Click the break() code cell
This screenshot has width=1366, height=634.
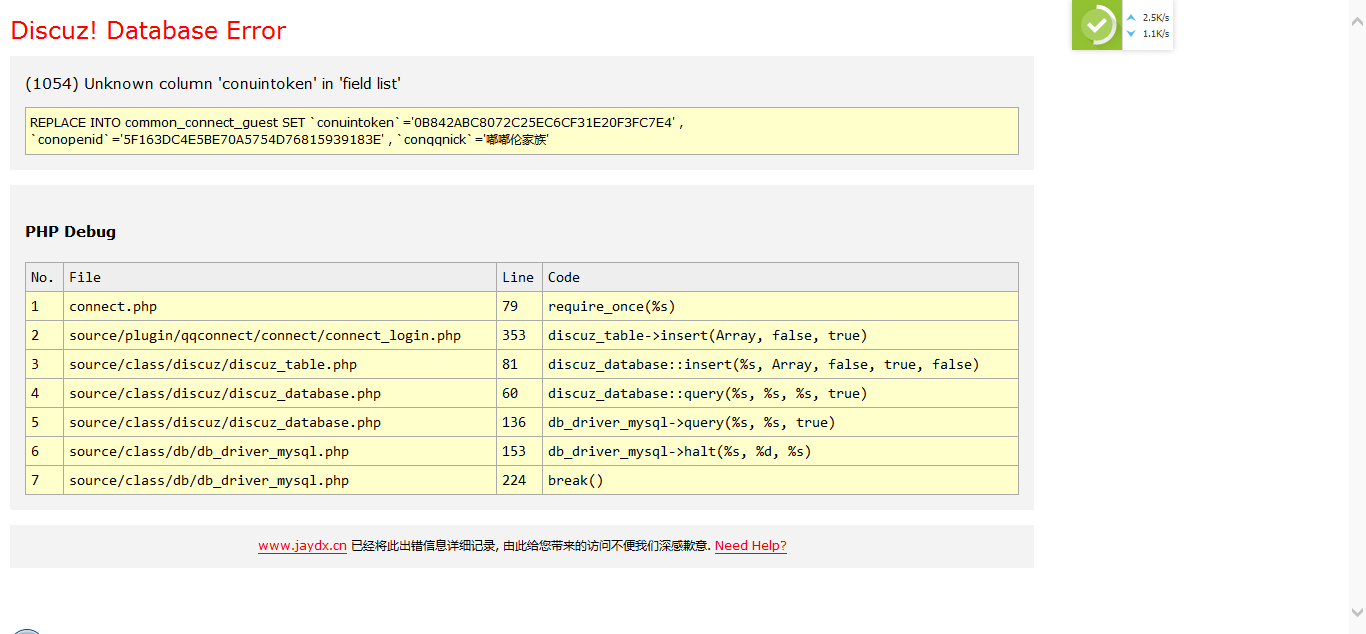576,480
